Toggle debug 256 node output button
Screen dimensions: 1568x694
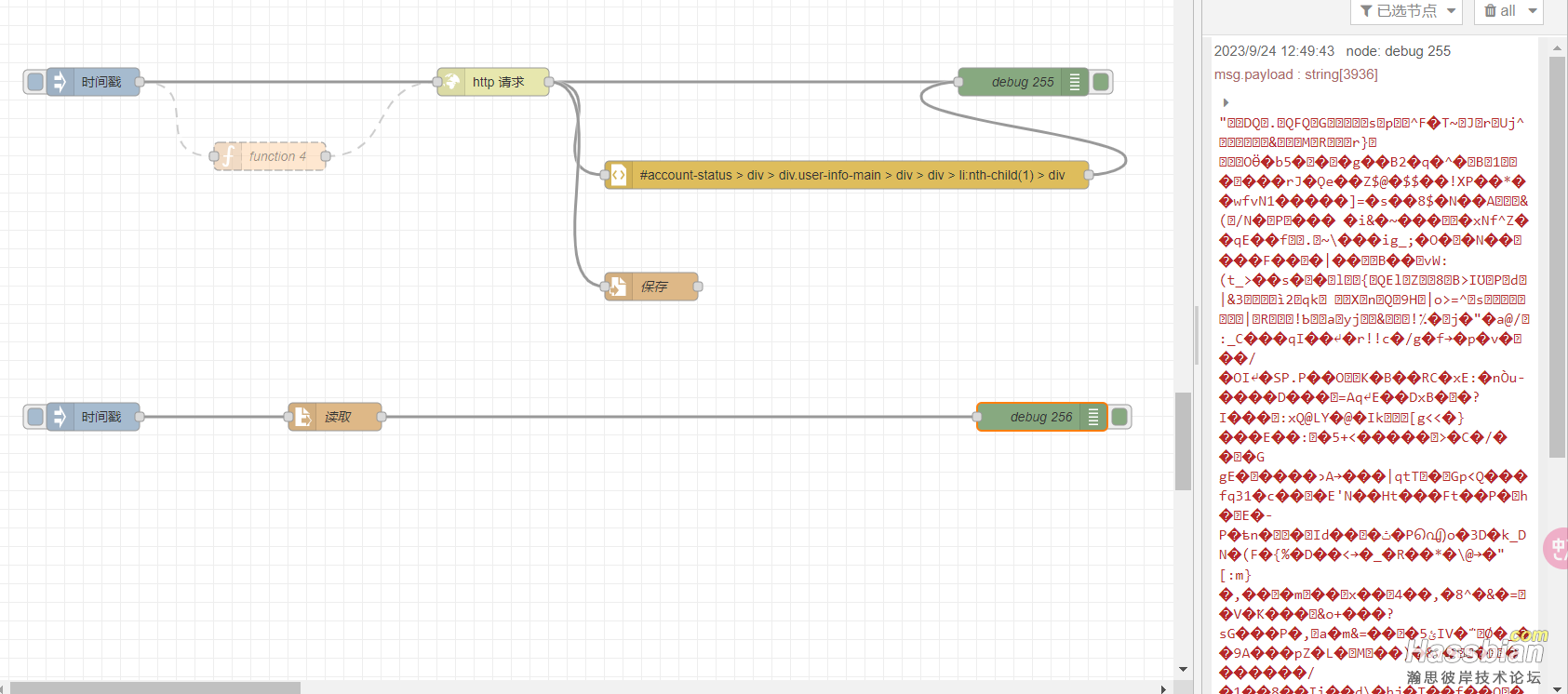[x=1119, y=417]
